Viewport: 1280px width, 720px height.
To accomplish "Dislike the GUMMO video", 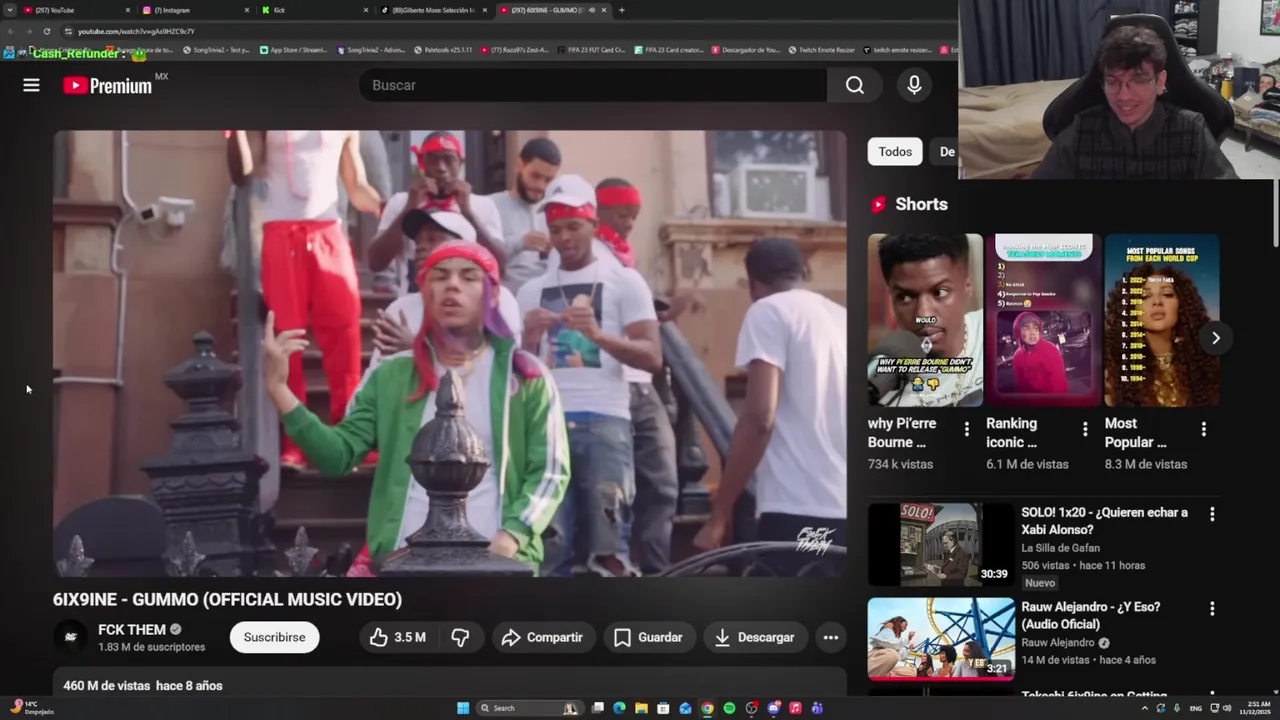I will point(460,637).
